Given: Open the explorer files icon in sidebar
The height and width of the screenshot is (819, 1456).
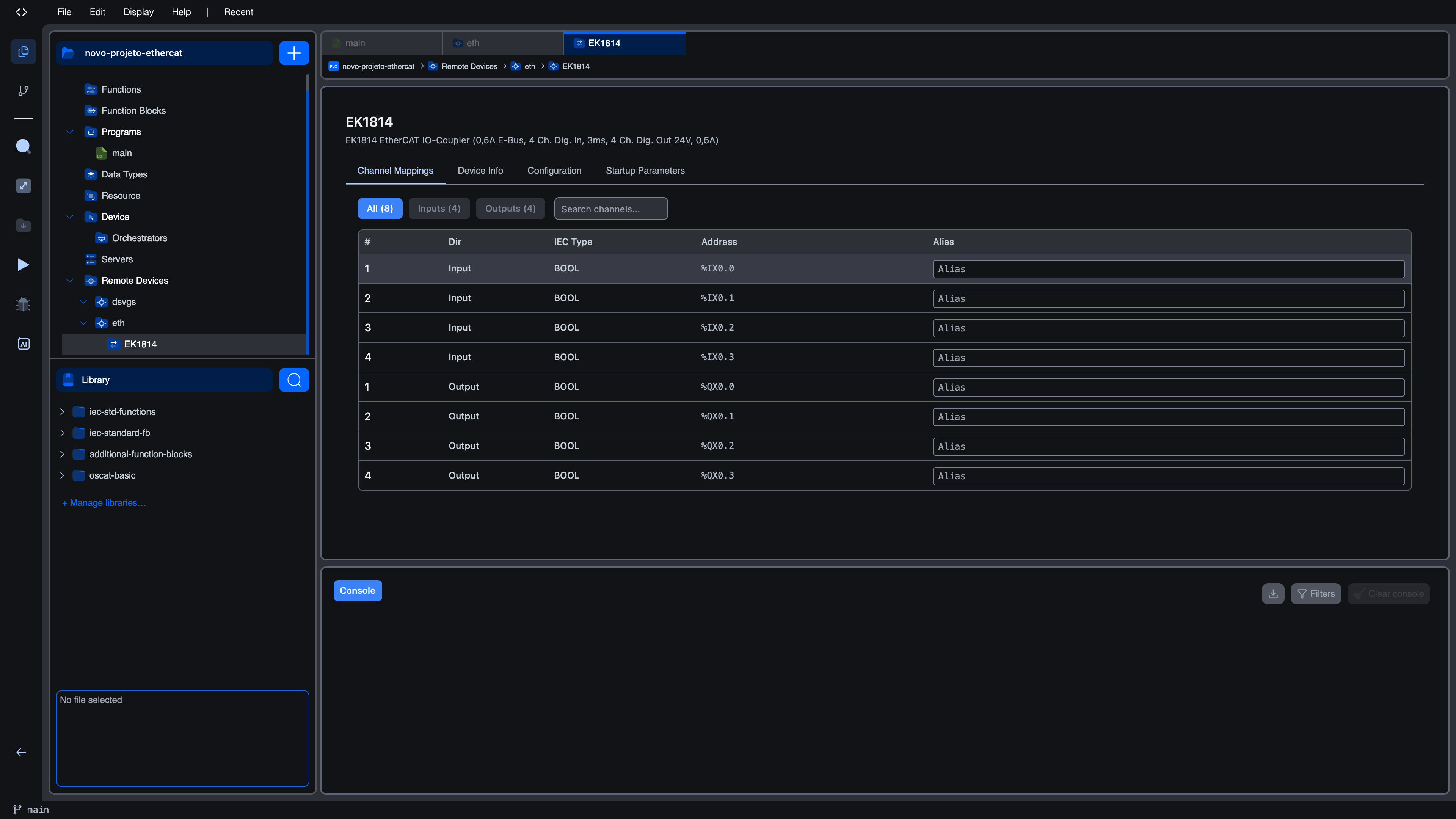Looking at the screenshot, I should click(x=23, y=52).
